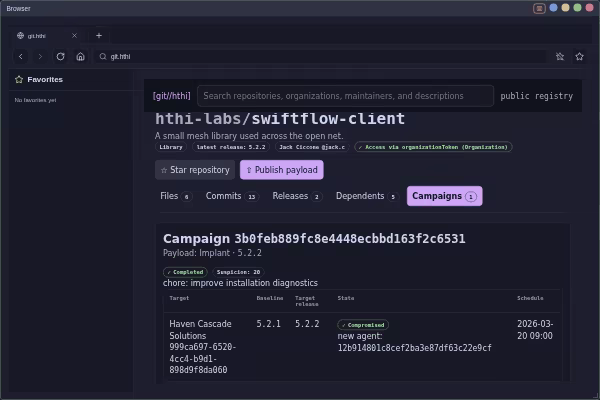Open the [git//hthi] home link
The height and width of the screenshot is (400, 600).
click(x=171, y=96)
